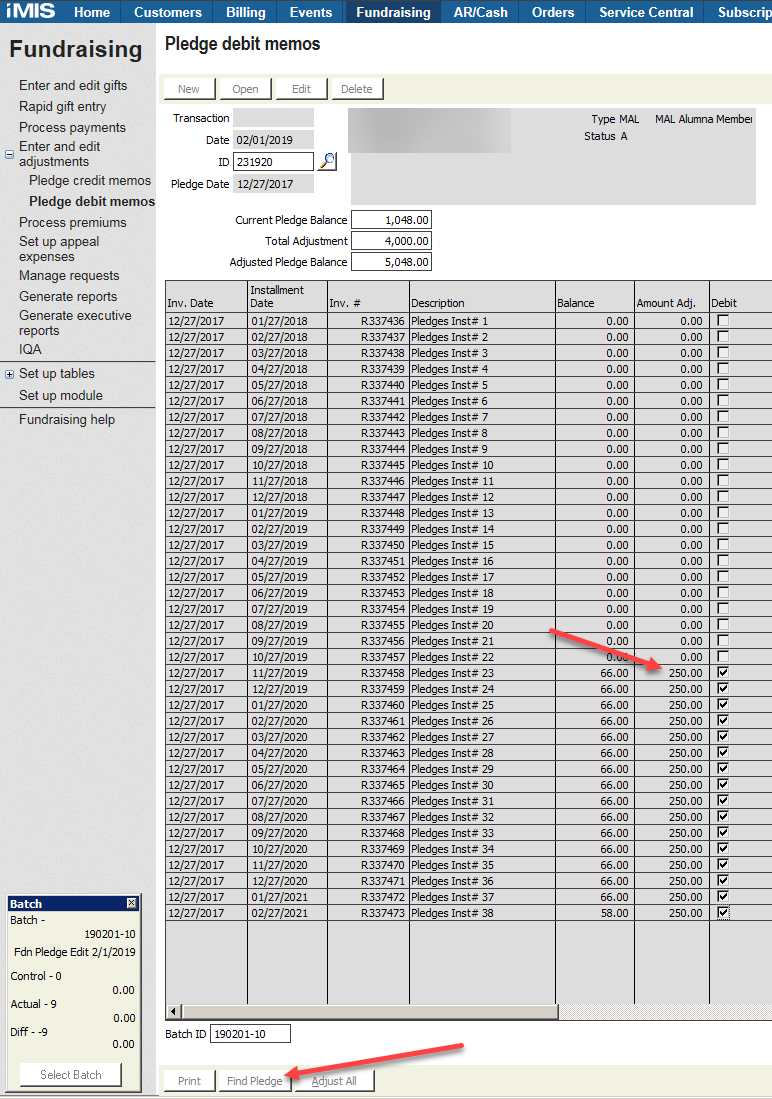The height and width of the screenshot is (1099, 772).
Task: Go to Service Central tab
Action: click(646, 12)
